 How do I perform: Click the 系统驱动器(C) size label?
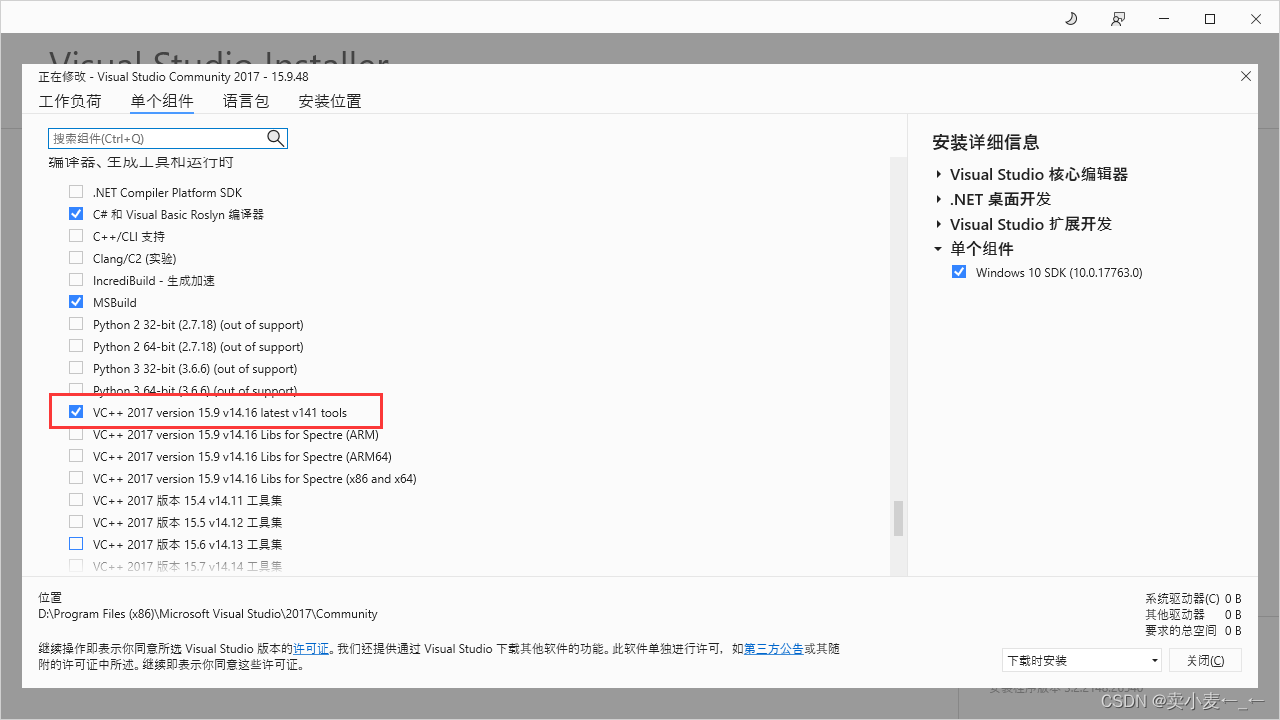[x=1183, y=598]
